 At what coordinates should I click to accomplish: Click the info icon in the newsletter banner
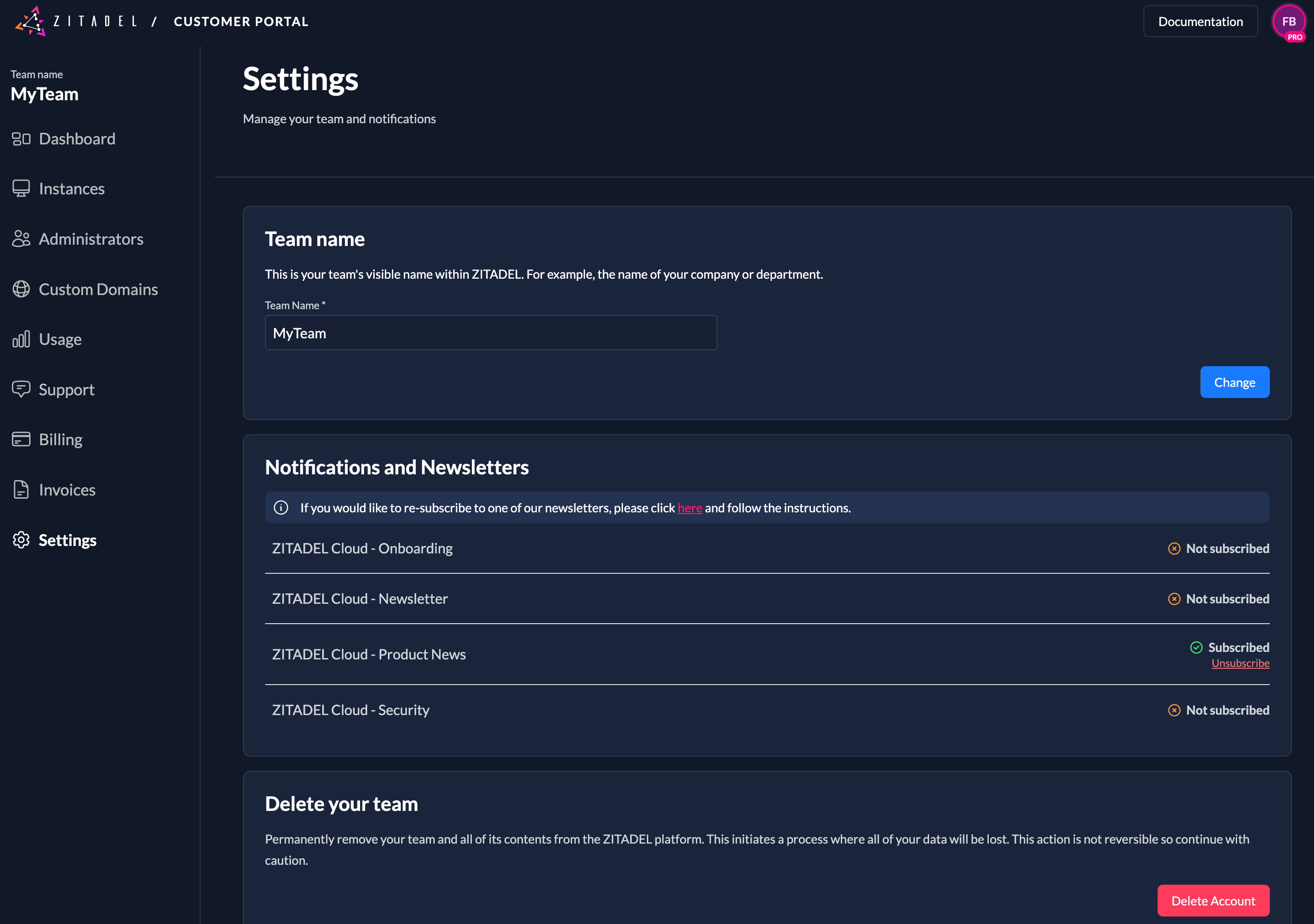[281, 507]
